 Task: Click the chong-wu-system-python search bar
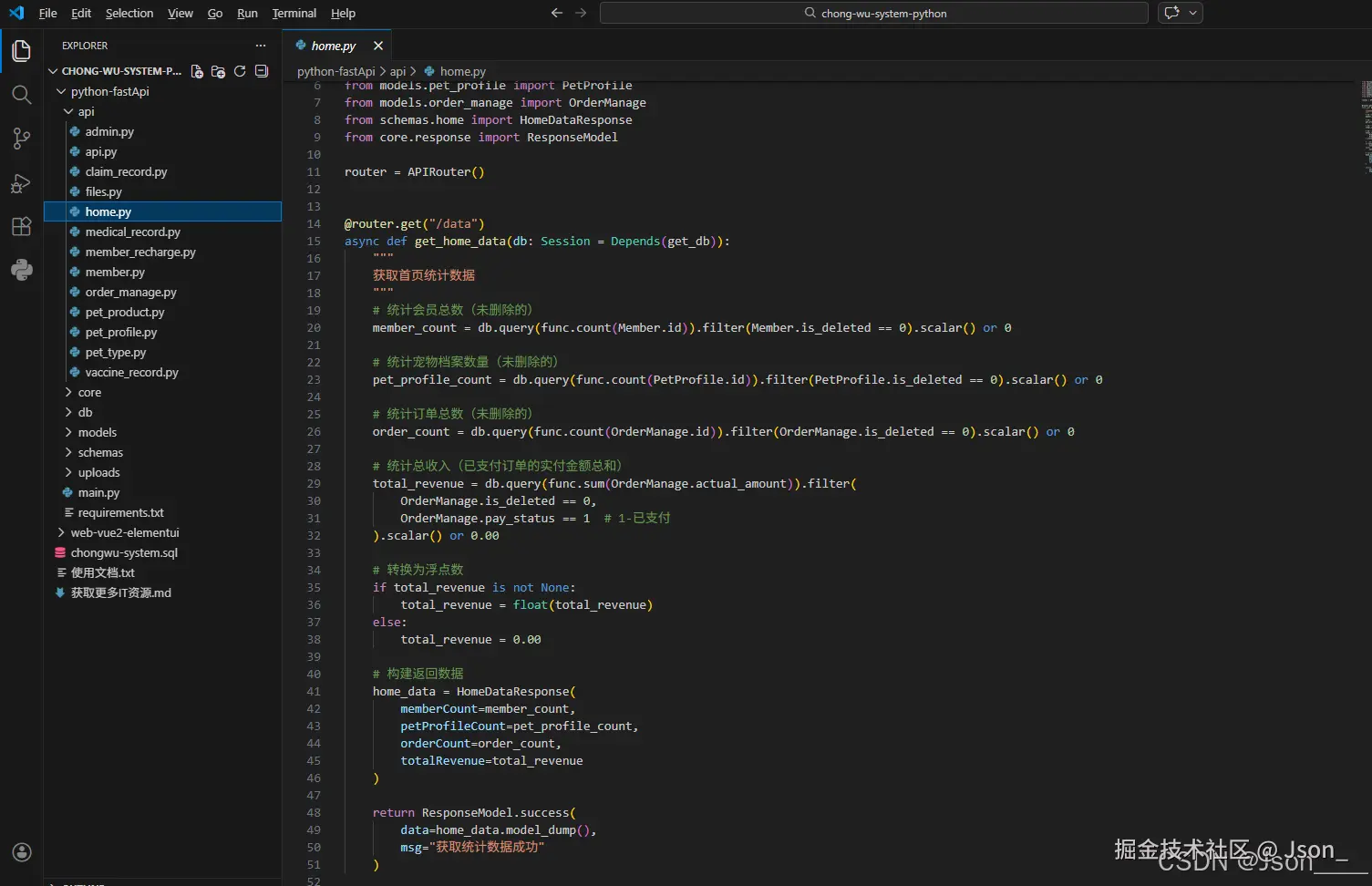tap(873, 14)
